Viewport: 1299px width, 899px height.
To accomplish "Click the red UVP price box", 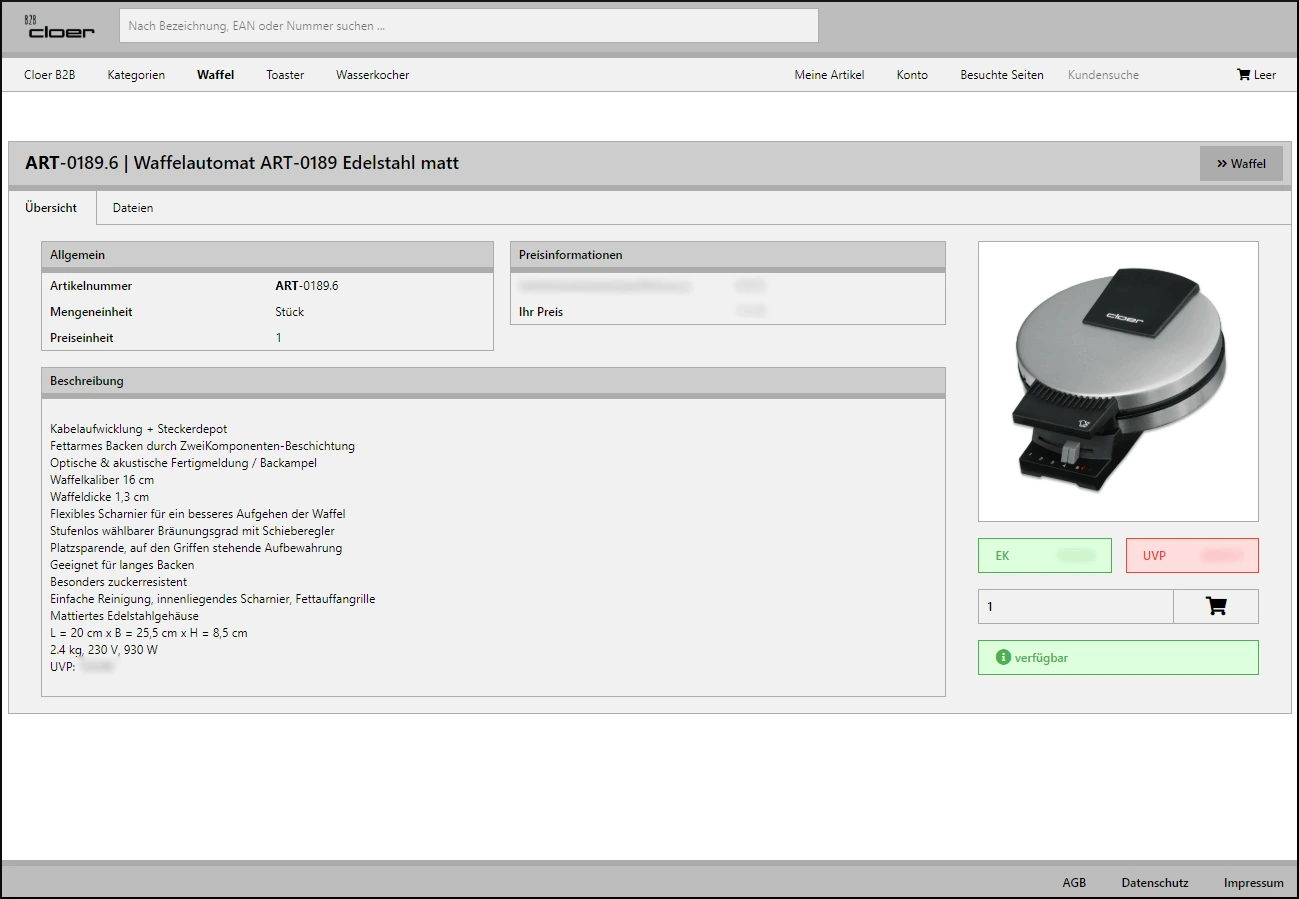I will [x=1191, y=555].
